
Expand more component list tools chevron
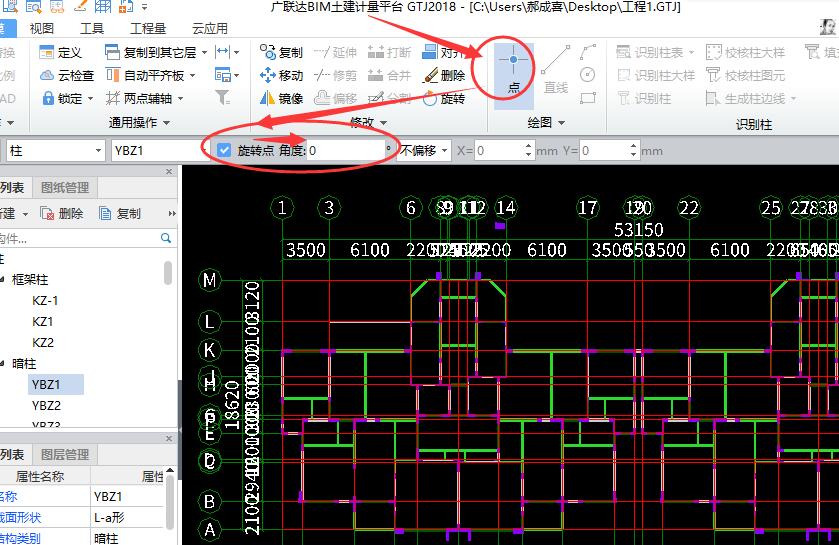172,213
